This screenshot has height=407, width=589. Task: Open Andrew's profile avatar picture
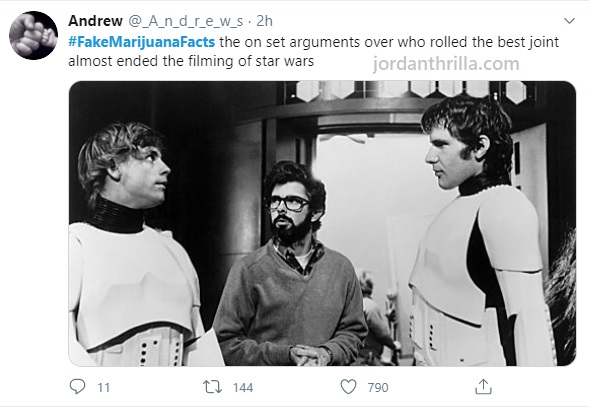point(33,35)
